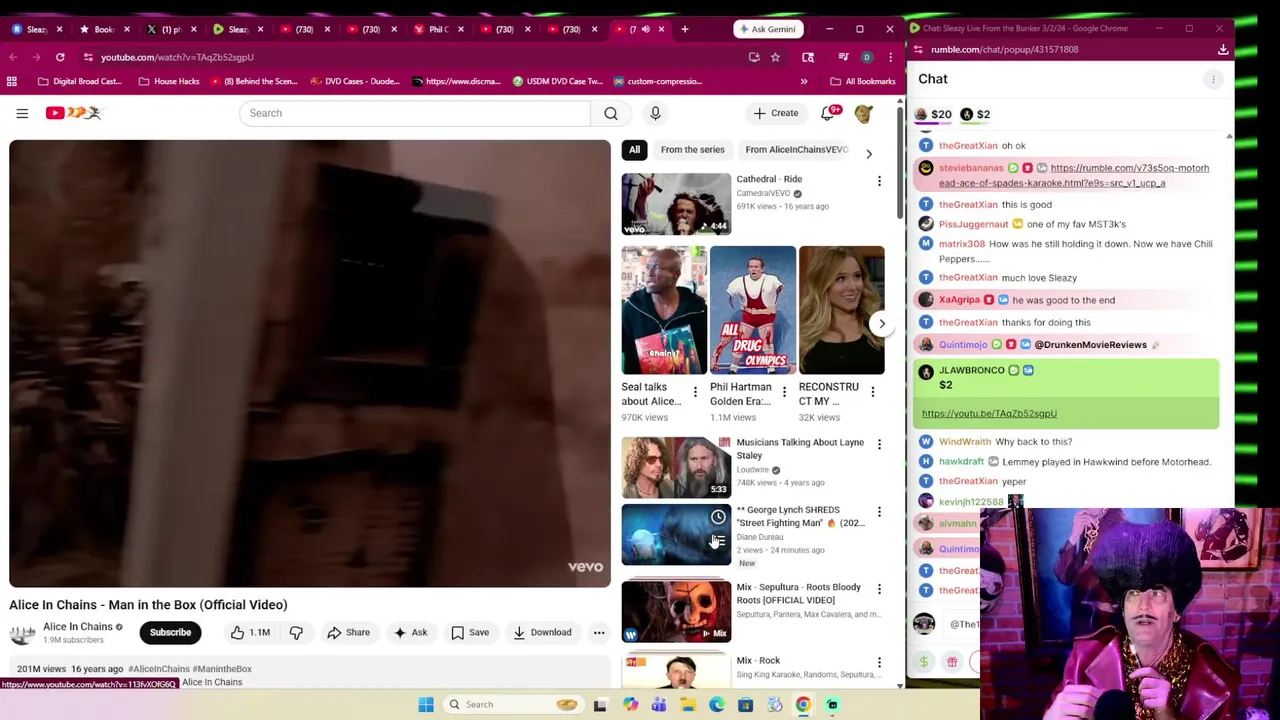The height and width of the screenshot is (720, 1280).
Task: Add George Lynch video to queue
Action: click(x=718, y=541)
